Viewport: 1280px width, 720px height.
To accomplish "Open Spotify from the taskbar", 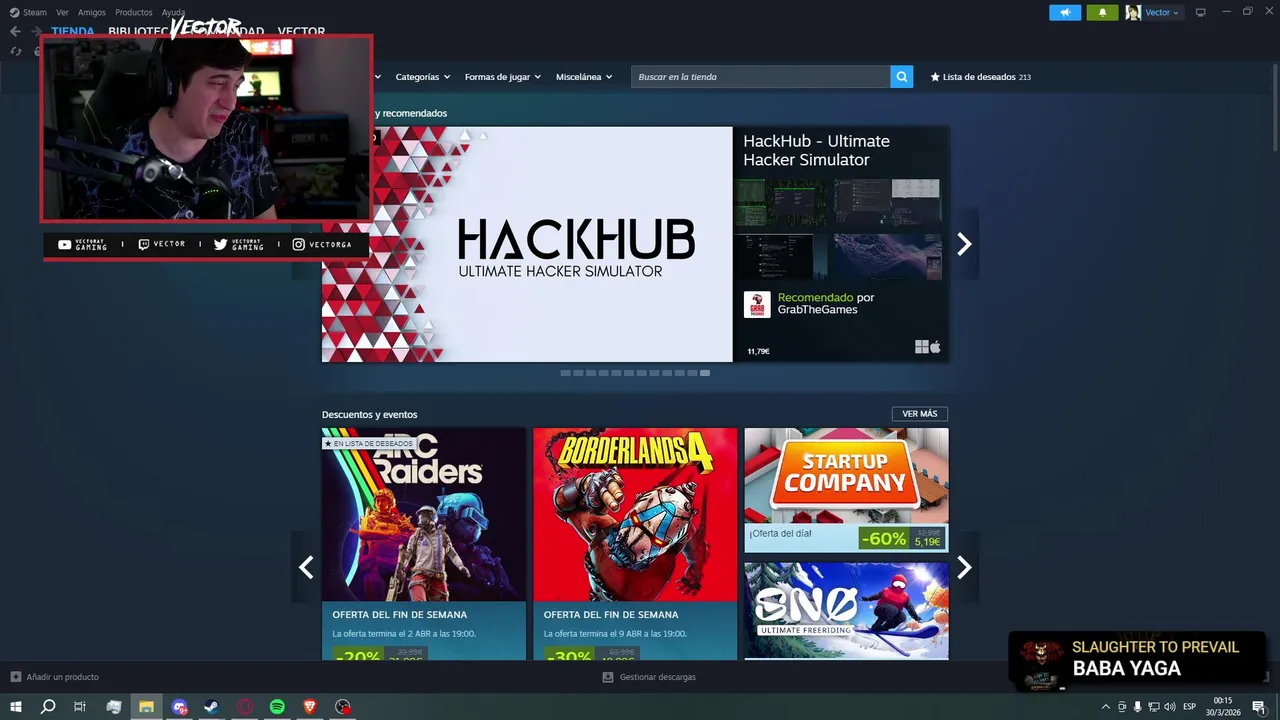I will 277,707.
